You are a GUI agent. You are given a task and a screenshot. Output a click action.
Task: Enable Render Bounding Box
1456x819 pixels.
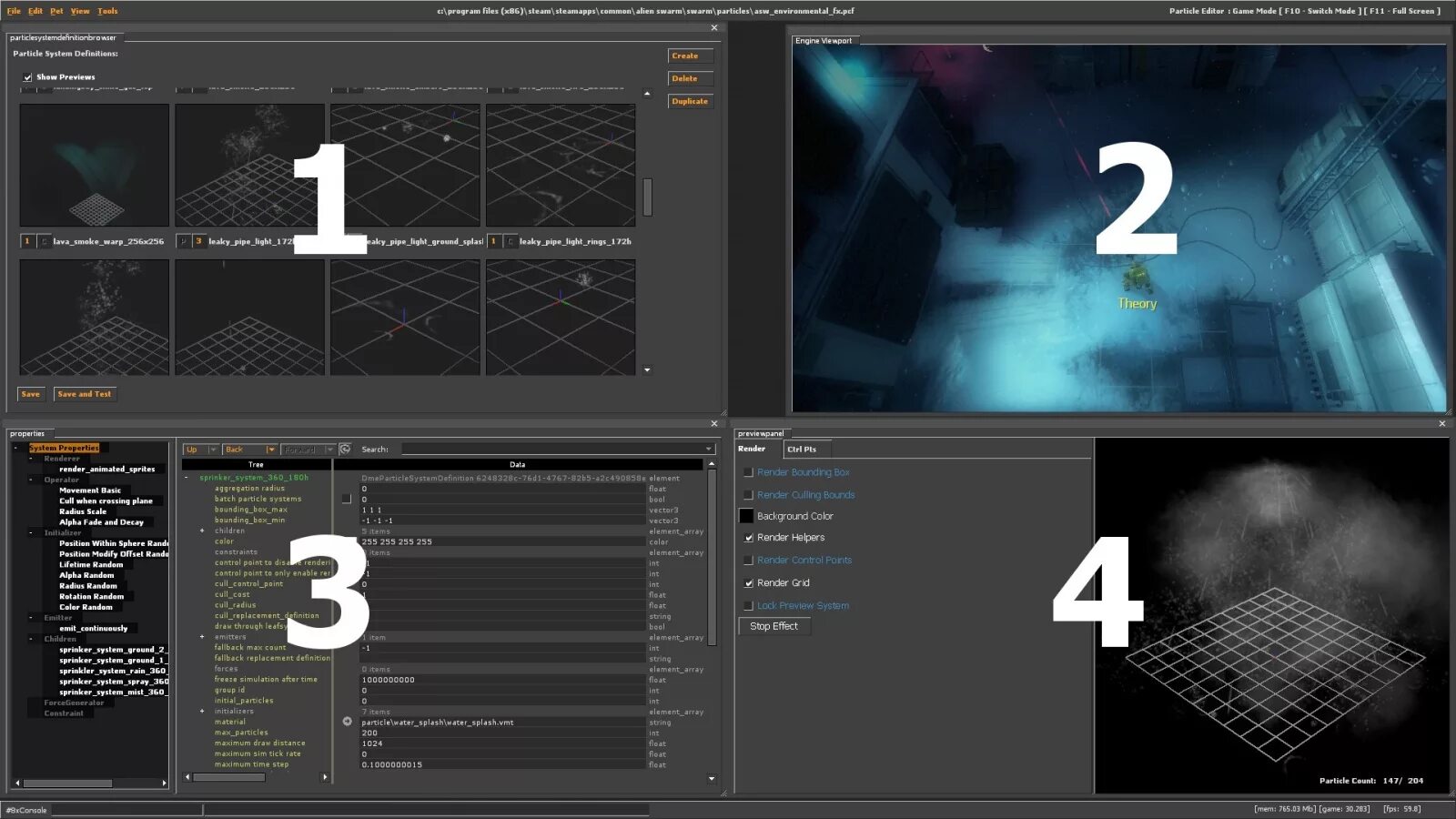coord(748,472)
